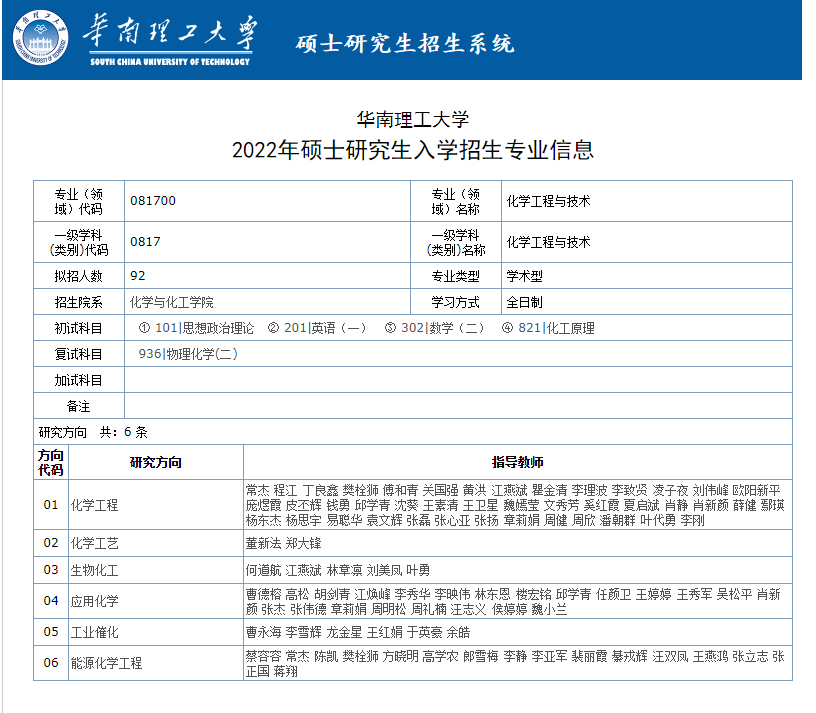The image size is (816, 713).
Task: Click the 生物化工 research direction
Action: click(95, 570)
